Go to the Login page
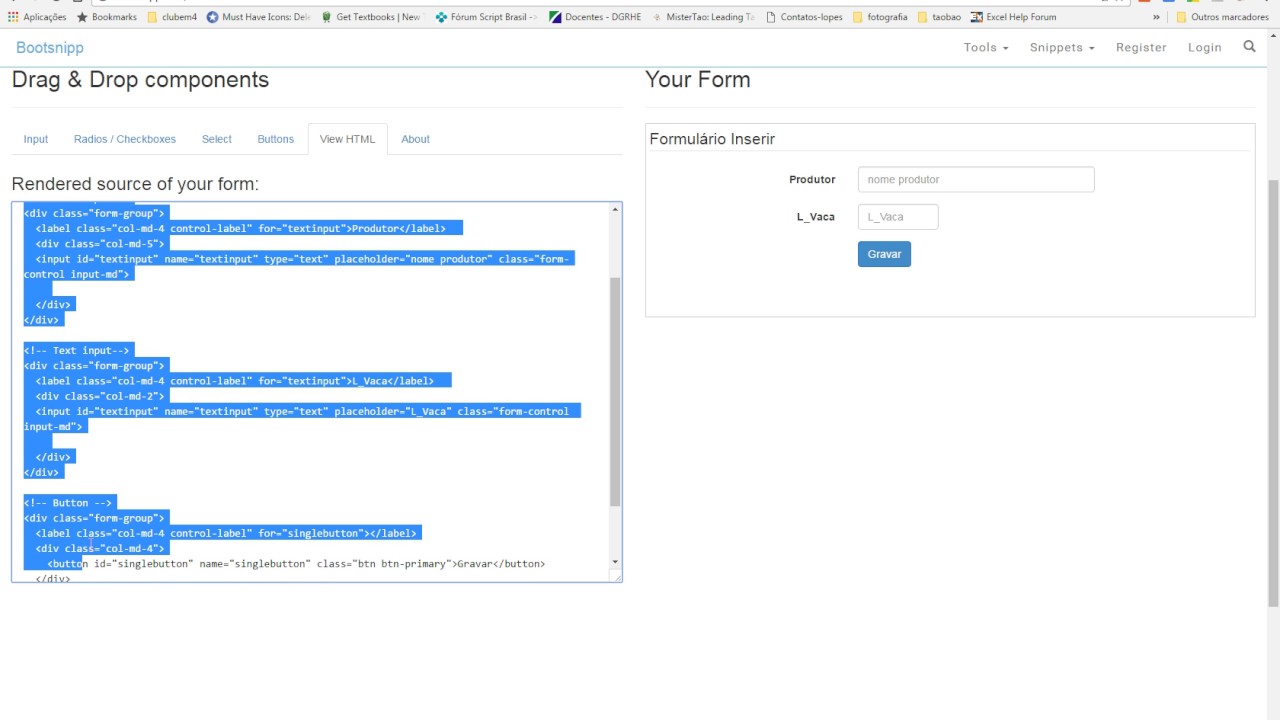The image size is (1280, 720). 1204,47
